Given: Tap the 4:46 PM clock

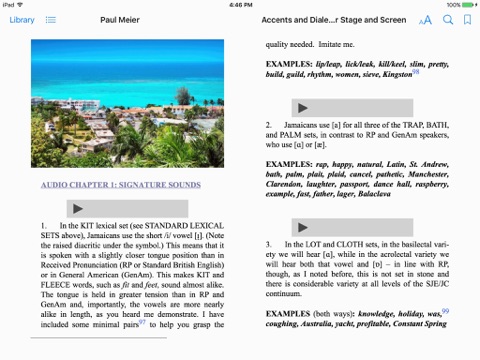Looking at the screenshot, I should [x=241, y=5].
